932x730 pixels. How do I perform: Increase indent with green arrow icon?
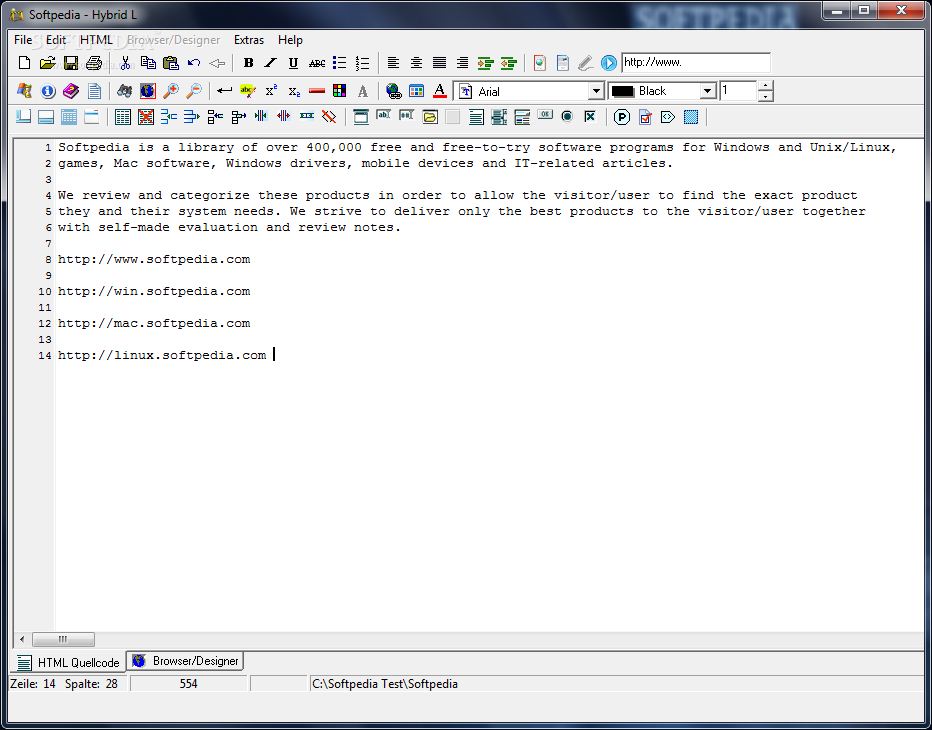tap(486, 62)
